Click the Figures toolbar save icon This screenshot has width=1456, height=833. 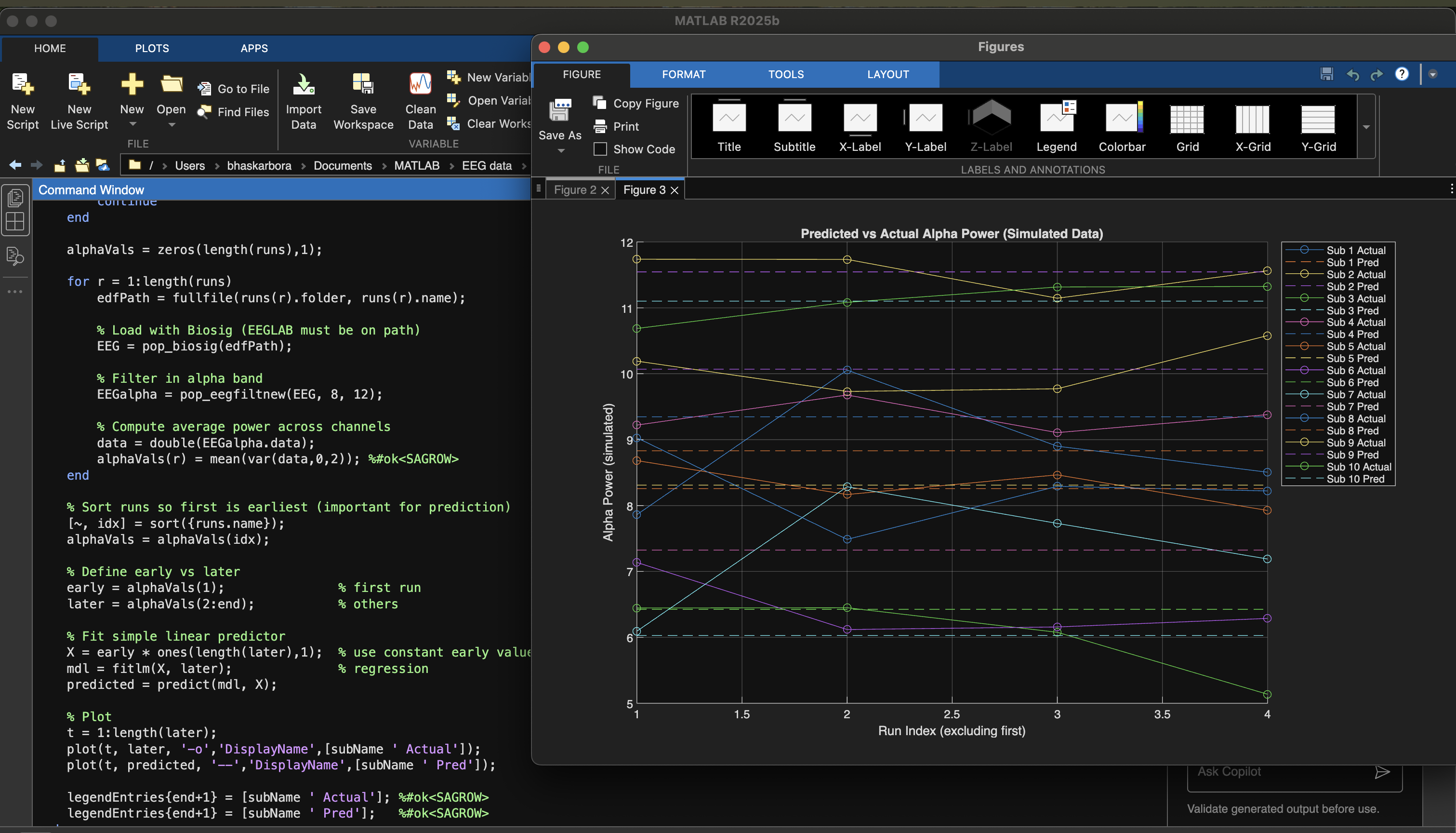pos(1326,74)
